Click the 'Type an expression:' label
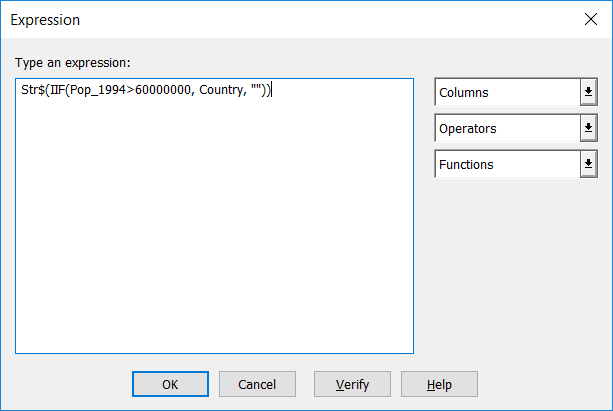Image resolution: width=613 pixels, height=411 pixels. [x=72, y=62]
